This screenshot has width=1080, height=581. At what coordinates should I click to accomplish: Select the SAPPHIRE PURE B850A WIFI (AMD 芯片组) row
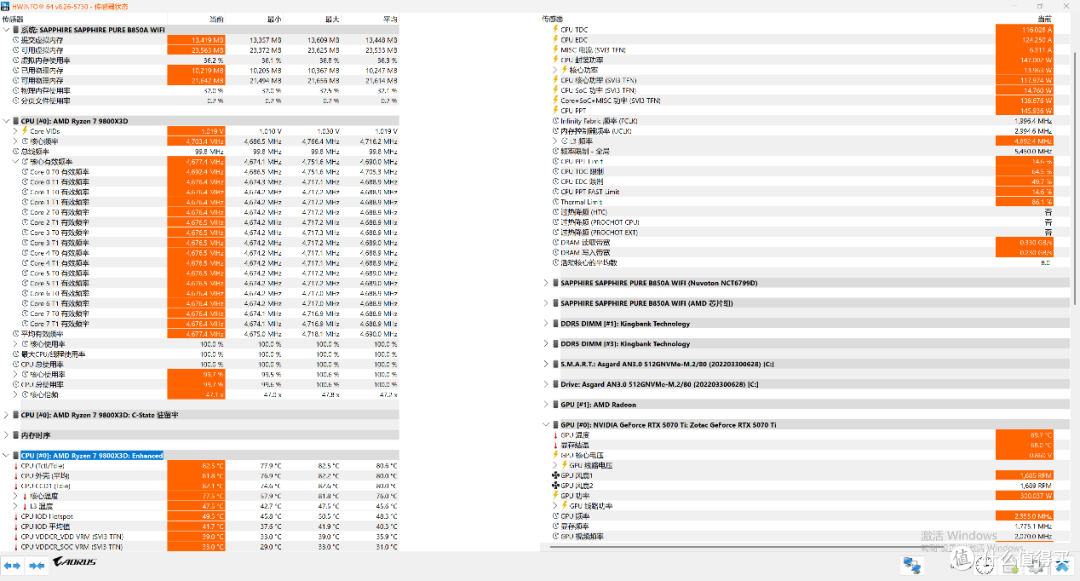click(806, 303)
